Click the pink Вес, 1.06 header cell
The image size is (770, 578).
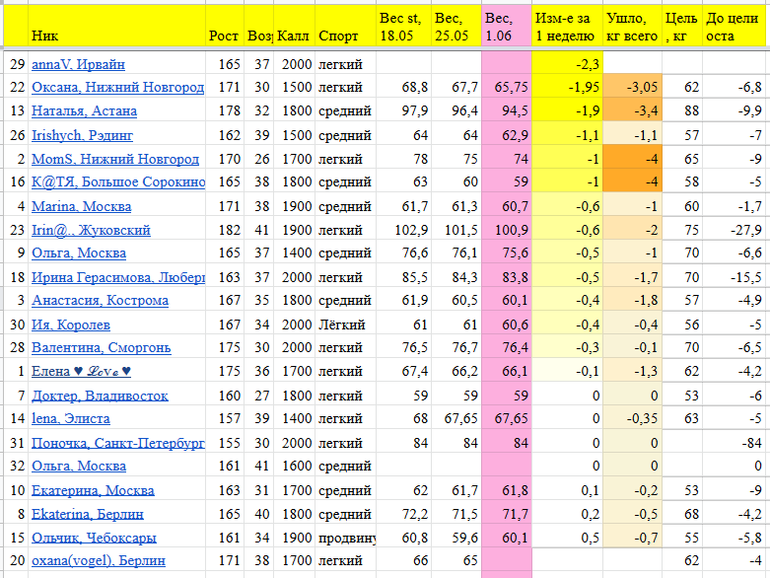[505, 27]
